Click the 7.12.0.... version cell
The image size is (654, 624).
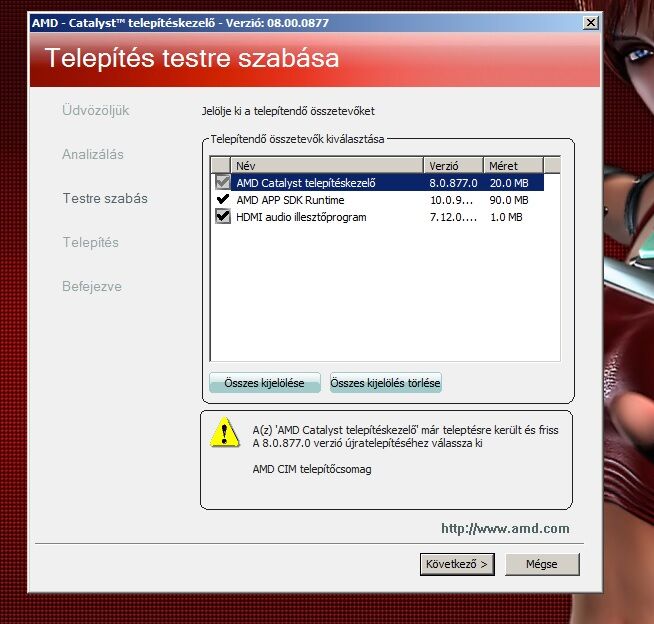pyautogui.click(x=453, y=217)
